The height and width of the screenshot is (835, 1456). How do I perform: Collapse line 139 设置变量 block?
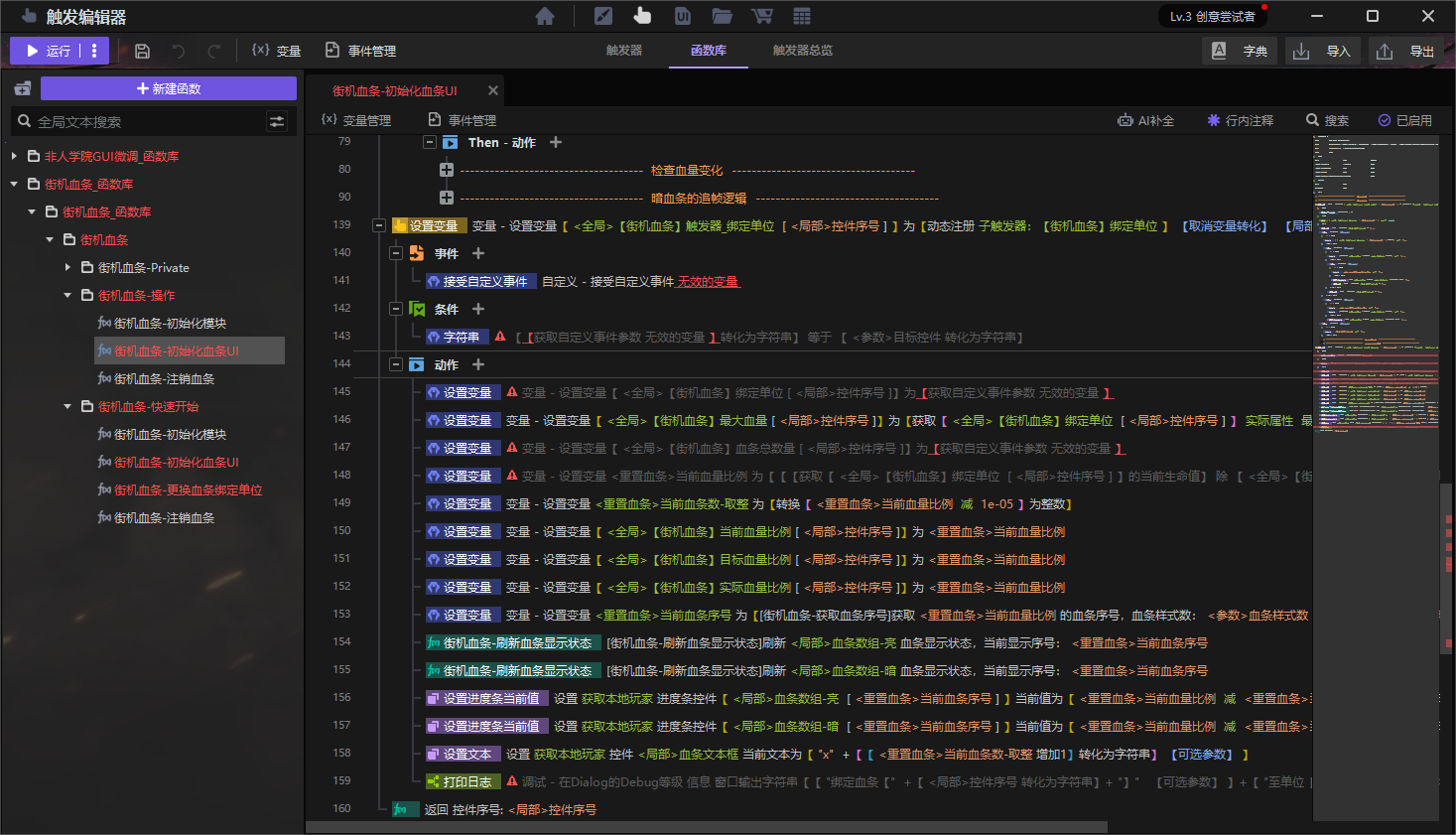coord(378,225)
